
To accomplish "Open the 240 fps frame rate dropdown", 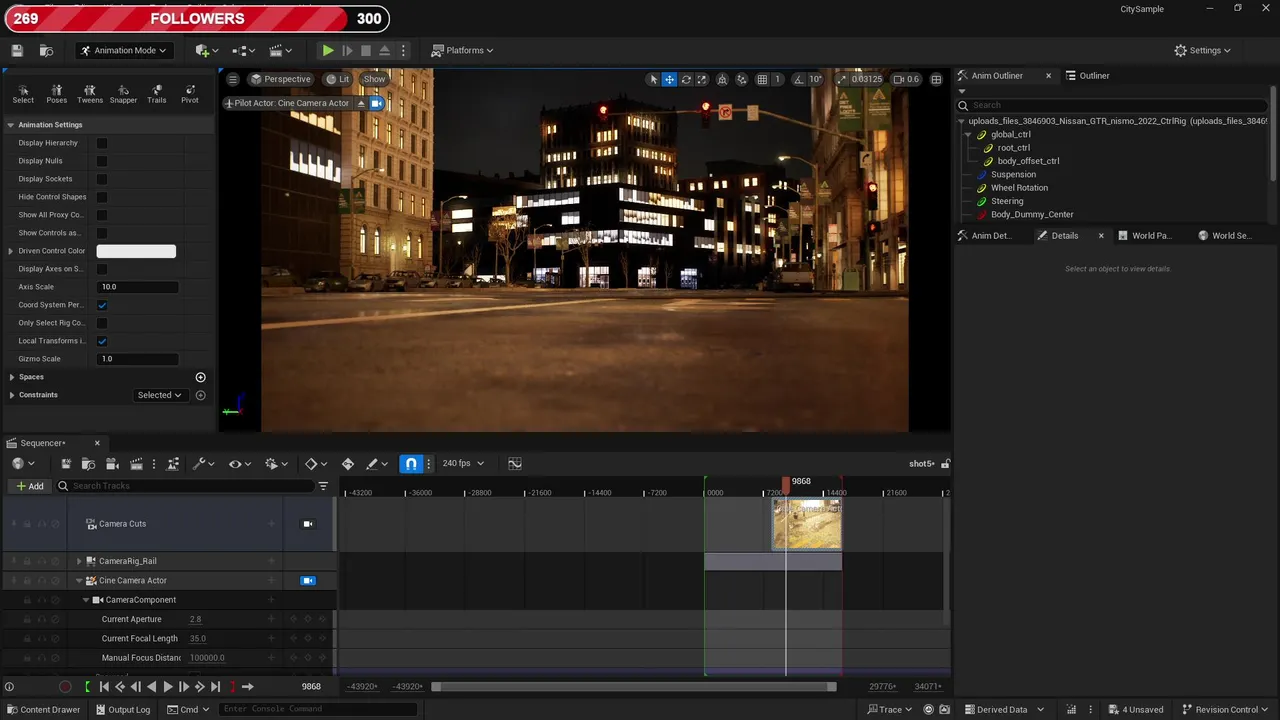I will coord(463,463).
